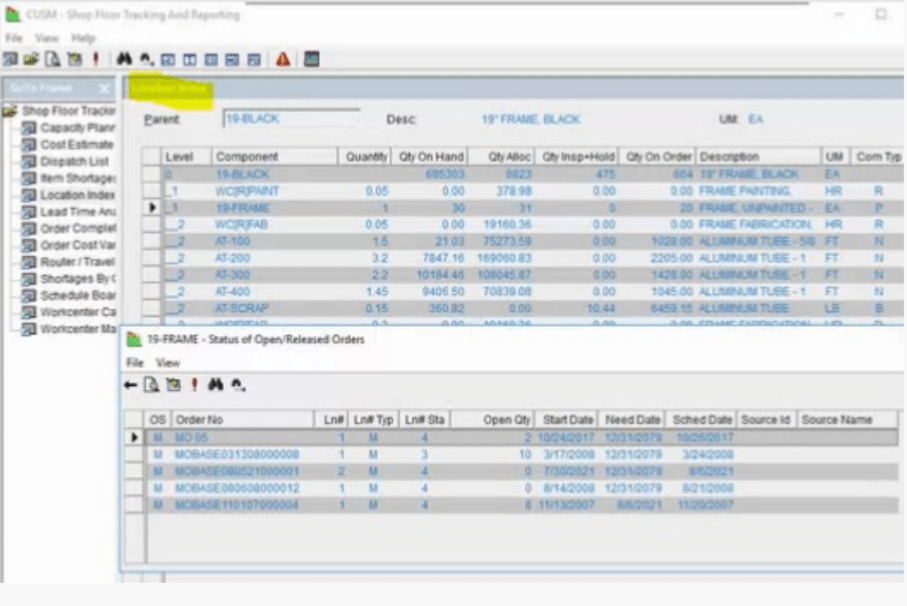Click the Start Date column header

[x=566, y=420]
